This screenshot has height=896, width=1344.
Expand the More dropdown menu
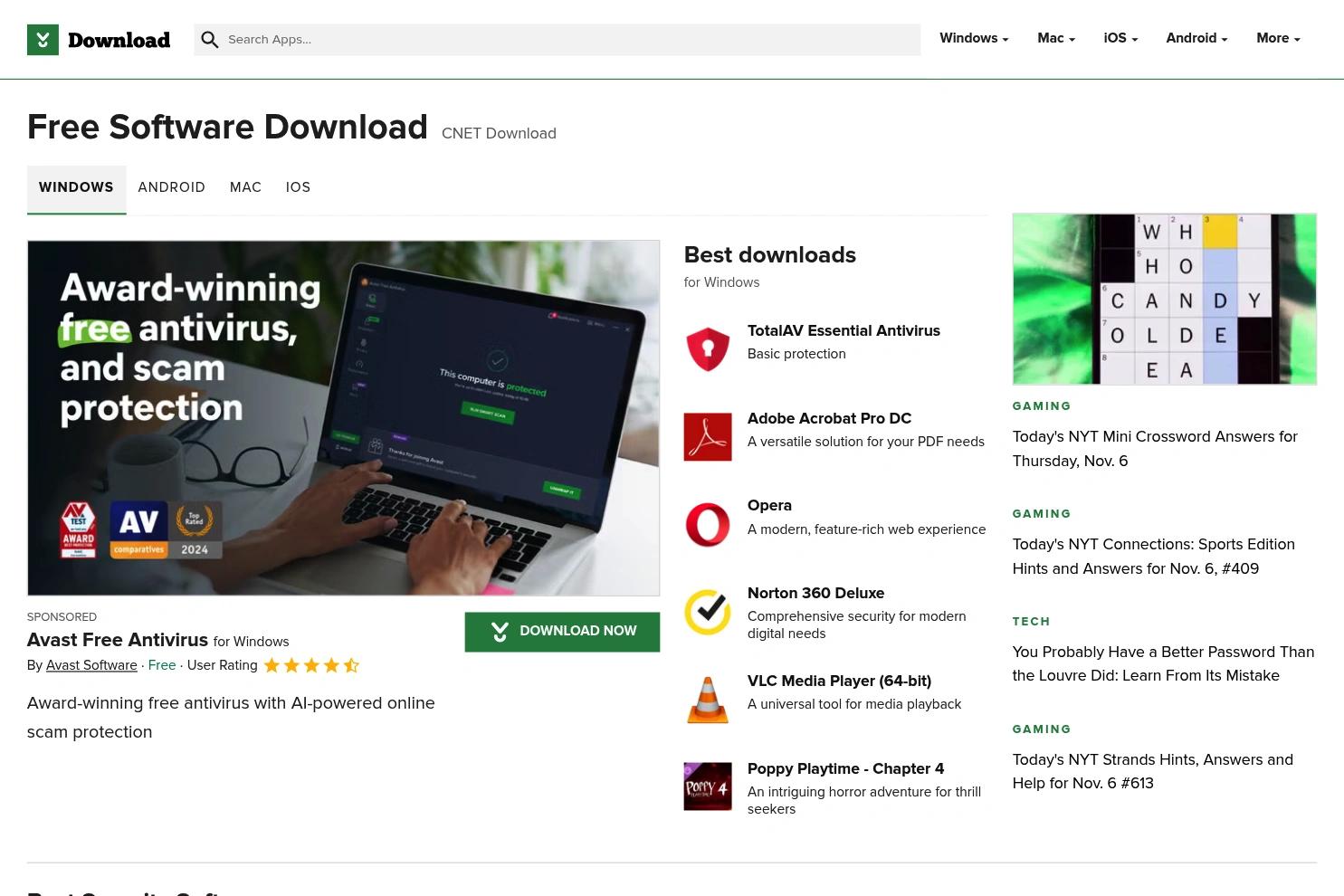pyautogui.click(x=1278, y=38)
